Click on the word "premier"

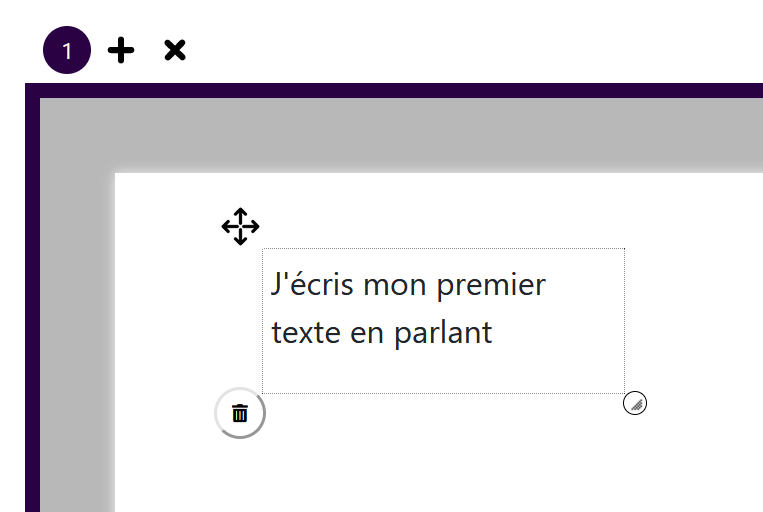[491, 286]
